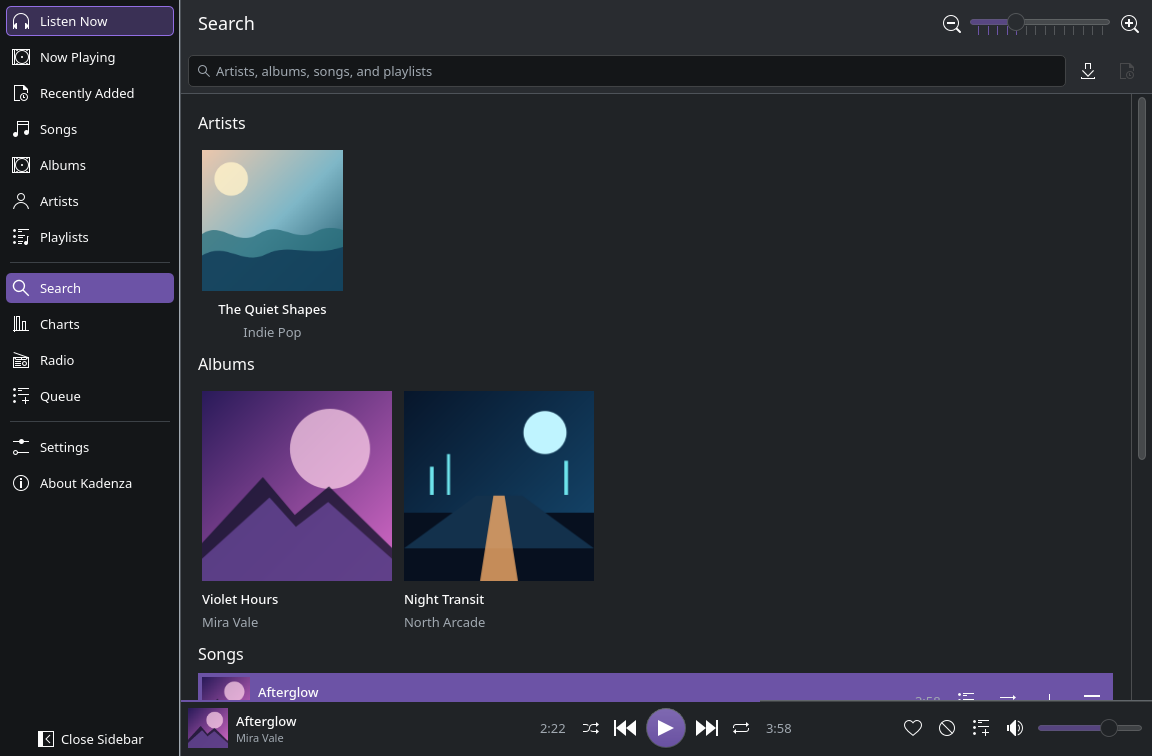Screen dimensions: 1152x756
Task: Open the Albums sidebar entry
Action: point(90,165)
